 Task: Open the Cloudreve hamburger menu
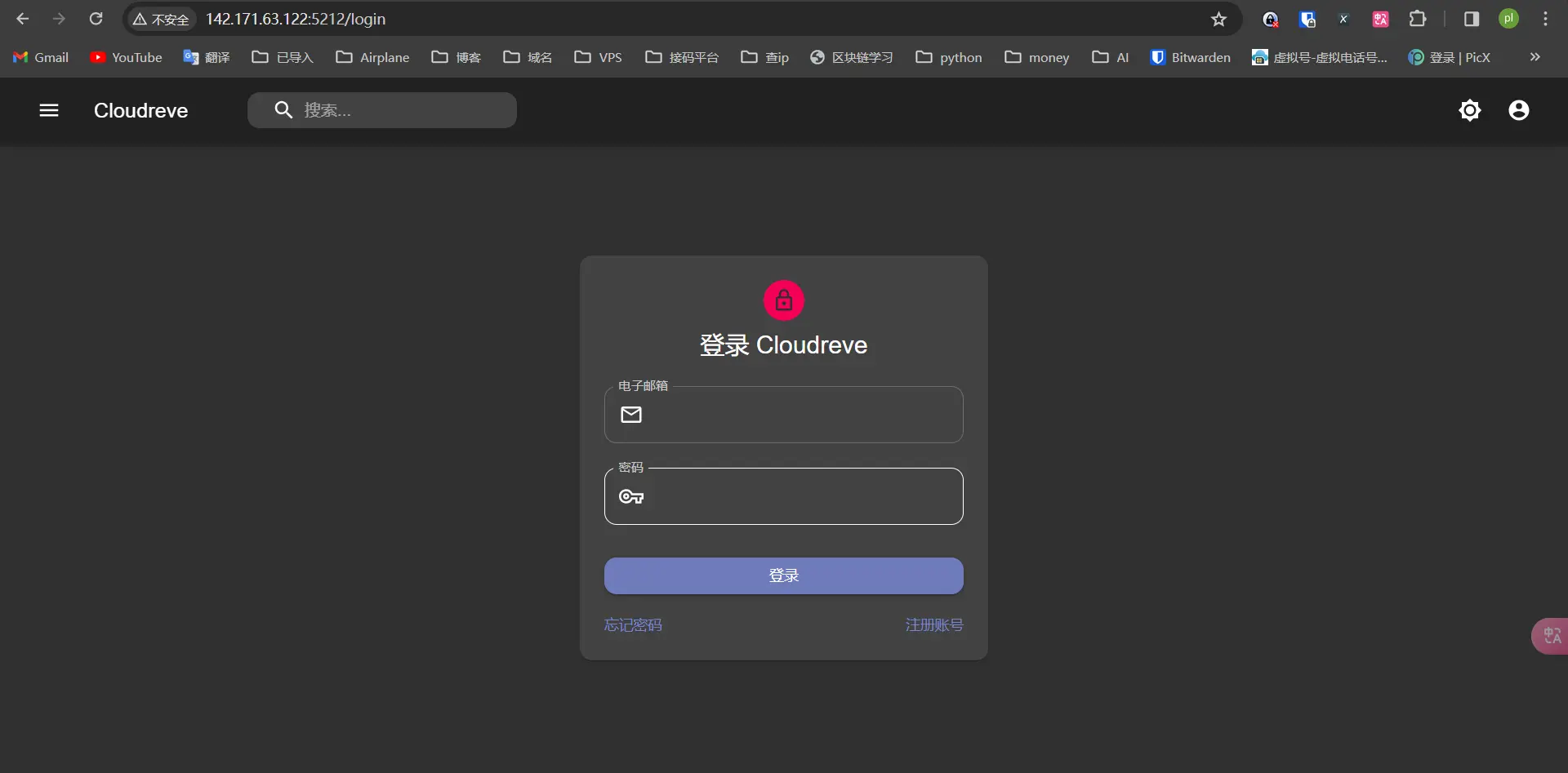pyautogui.click(x=49, y=110)
